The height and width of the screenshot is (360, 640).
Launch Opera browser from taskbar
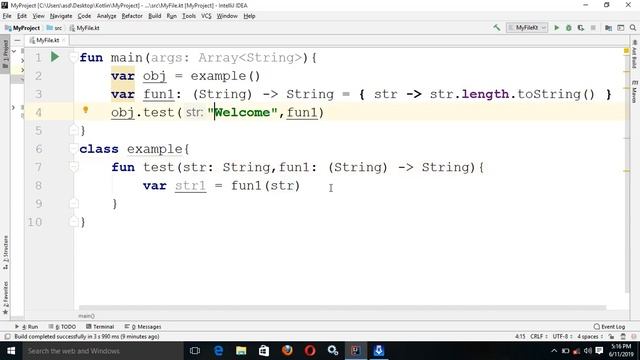point(310,351)
